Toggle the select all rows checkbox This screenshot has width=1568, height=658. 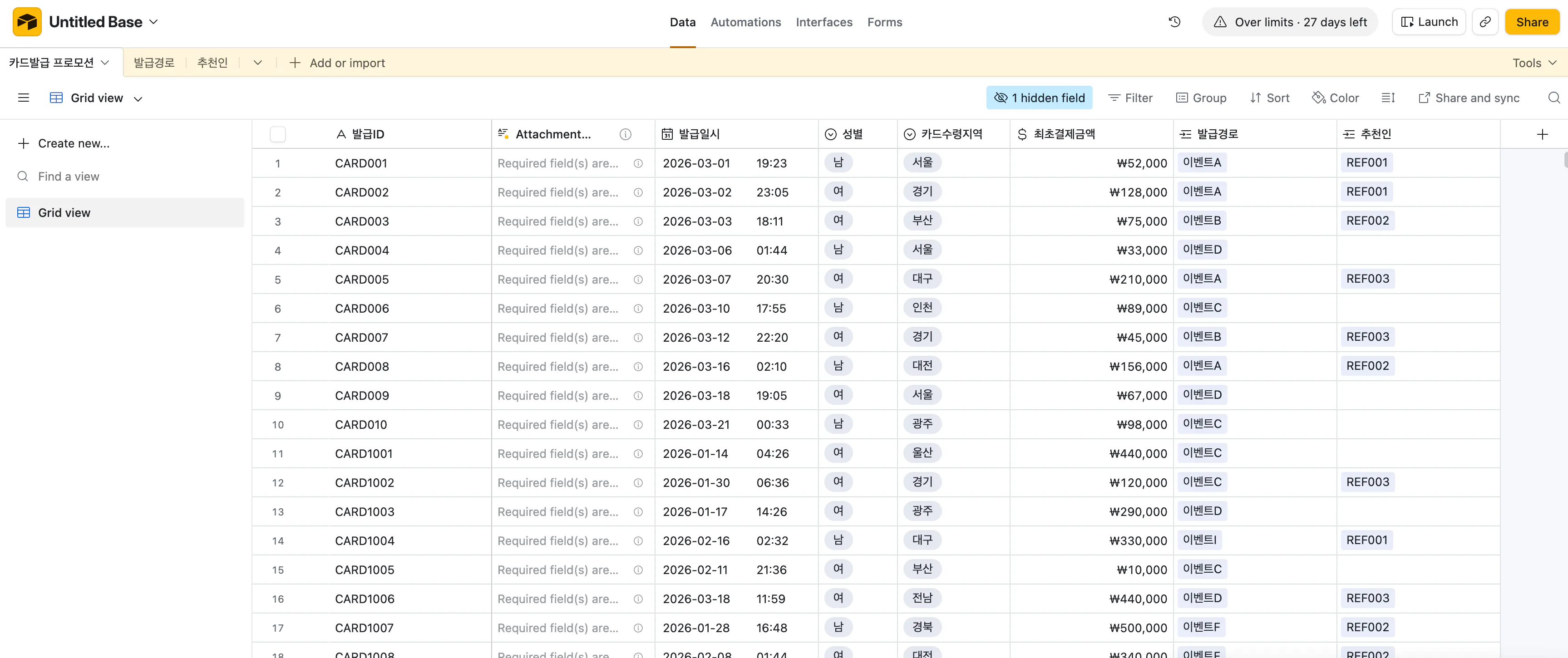coord(277,134)
